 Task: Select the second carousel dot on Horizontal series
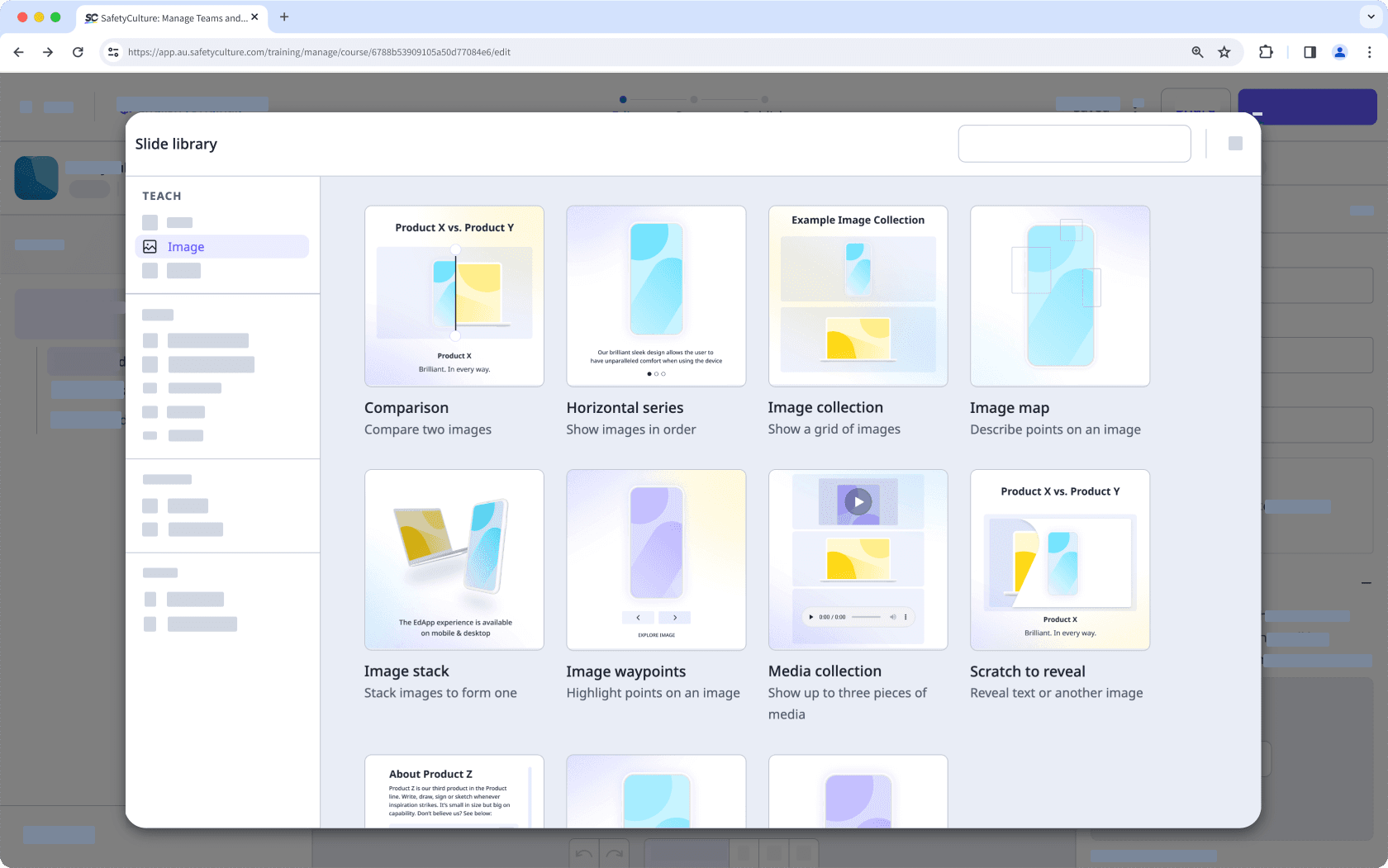(x=656, y=374)
